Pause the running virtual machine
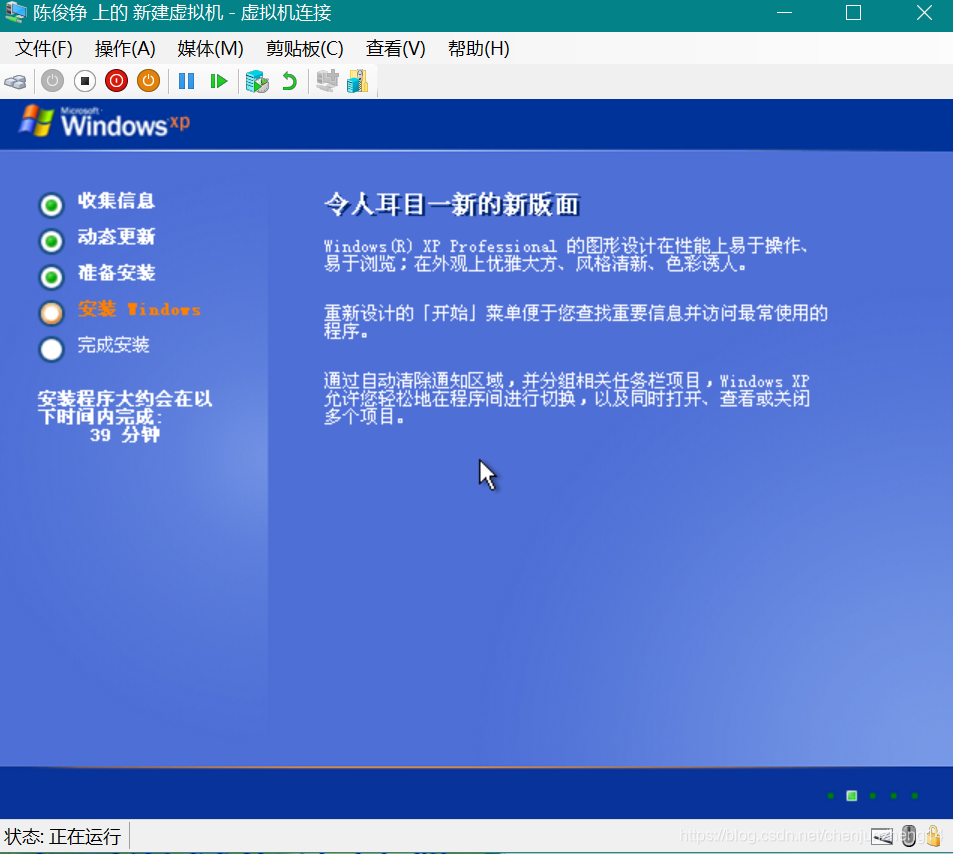This screenshot has width=953, height=854. pos(185,81)
